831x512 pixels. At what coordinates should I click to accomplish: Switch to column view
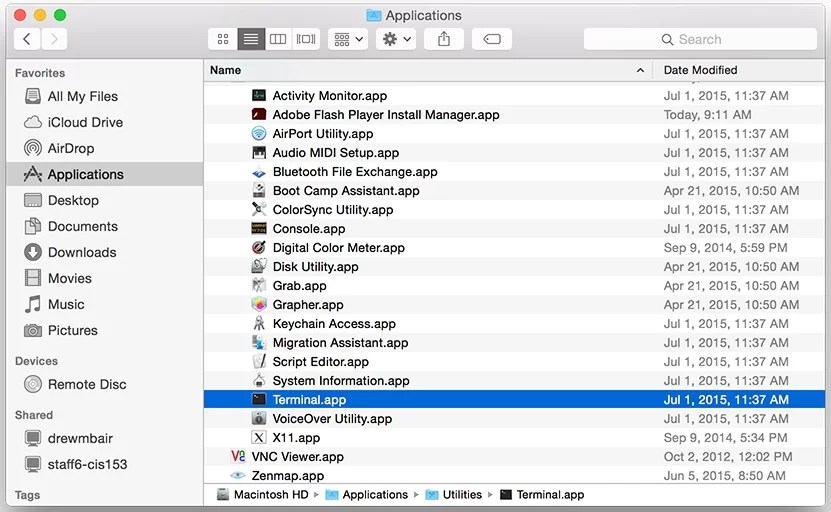[x=278, y=39]
